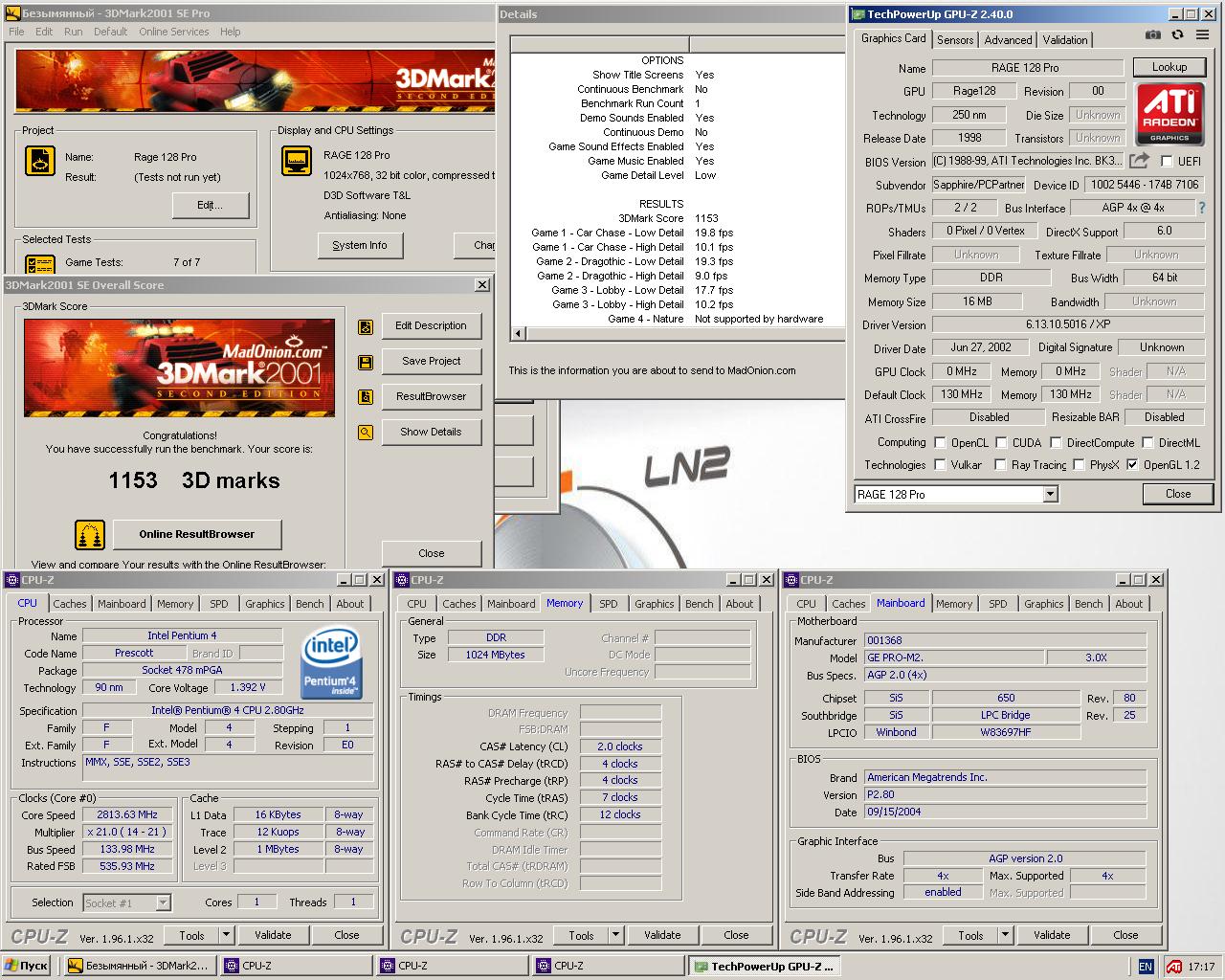Image resolution: width=1225 pixels, height=980 pixels.
Task: Click the BIOS export arrow icon in GPU-Z
Action: 1139,161
